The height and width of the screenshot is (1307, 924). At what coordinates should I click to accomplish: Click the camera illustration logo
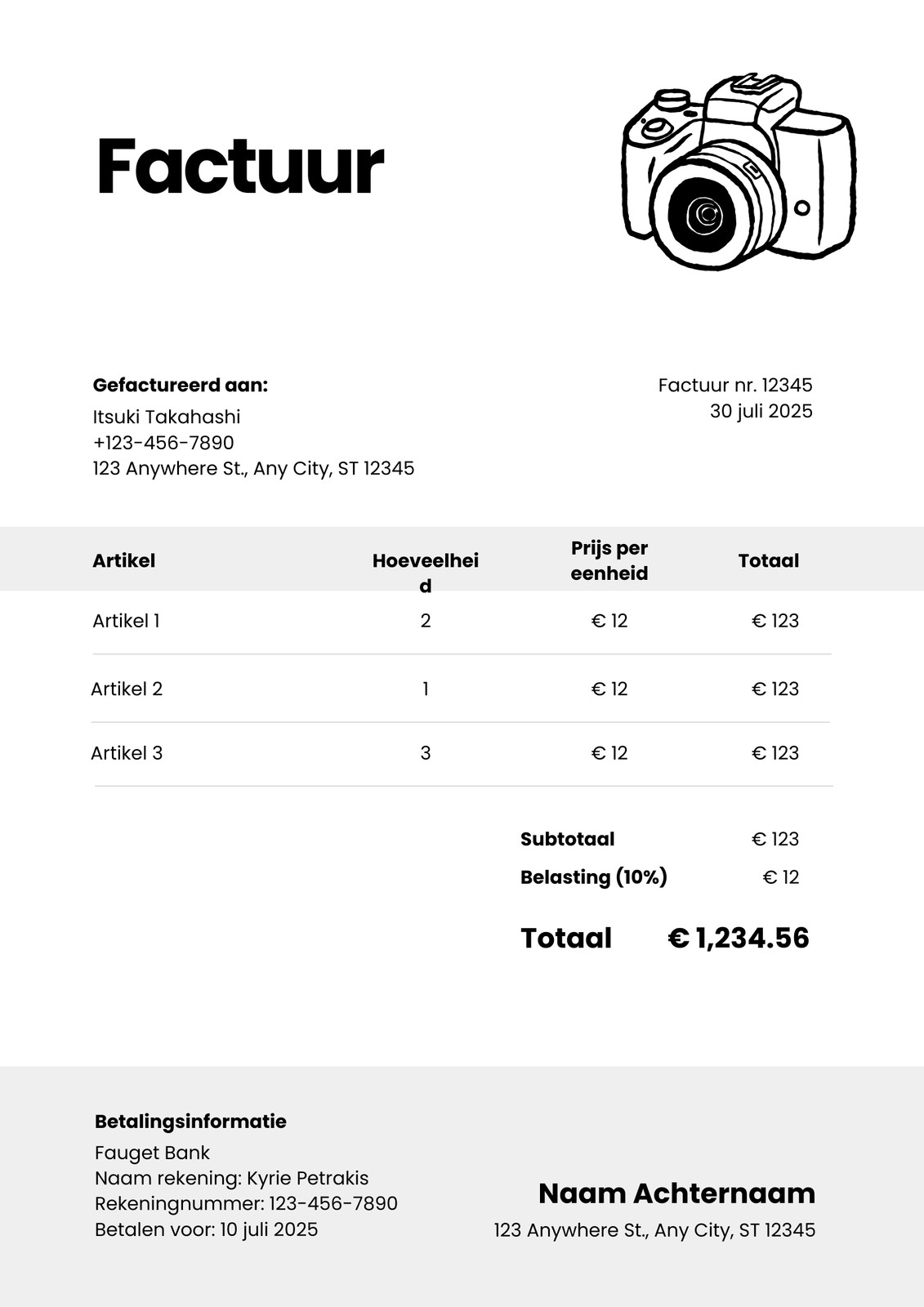click(739, 172)
